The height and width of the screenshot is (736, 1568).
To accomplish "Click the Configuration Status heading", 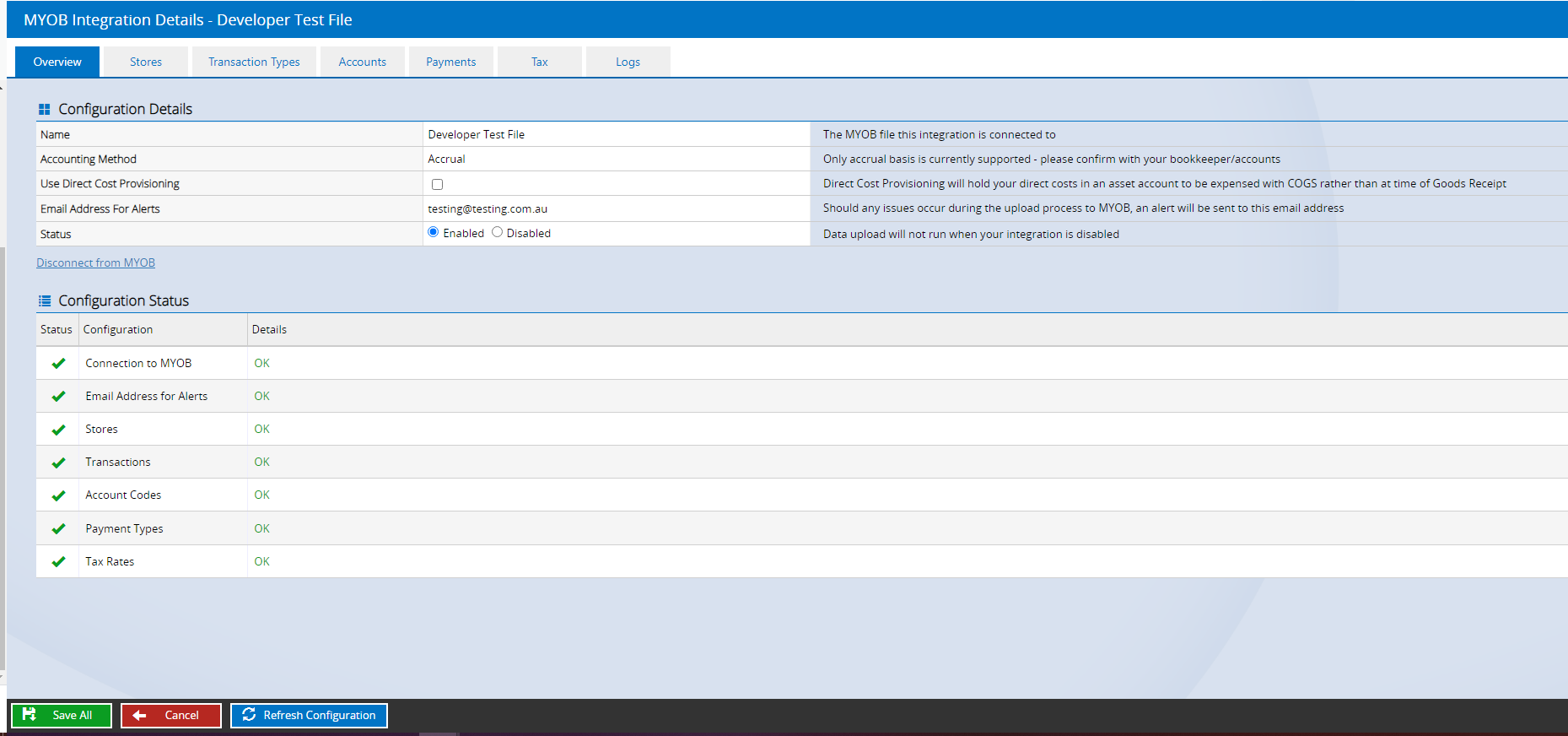I will [123, 300].
